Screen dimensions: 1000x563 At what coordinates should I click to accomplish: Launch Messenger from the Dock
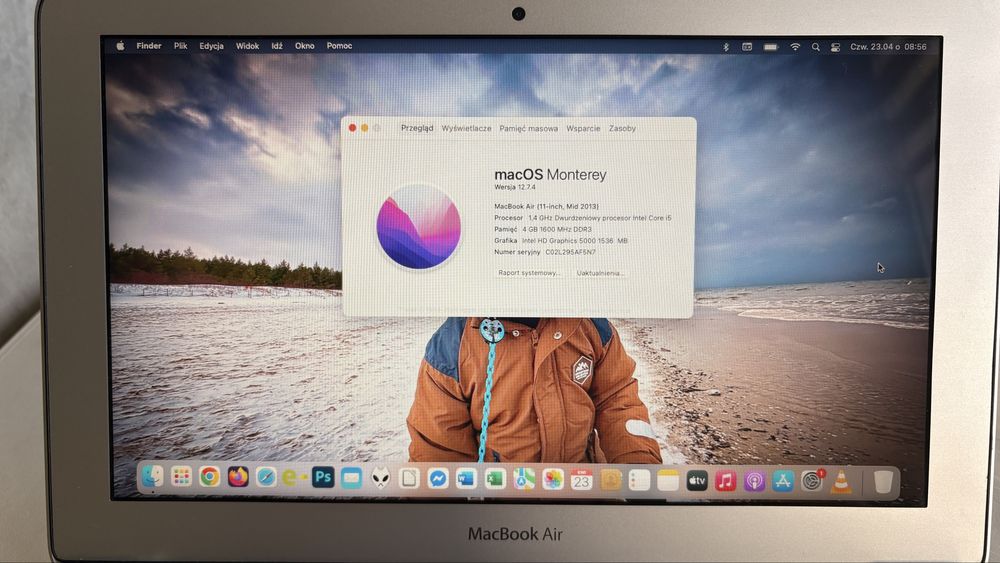(438, 478)
